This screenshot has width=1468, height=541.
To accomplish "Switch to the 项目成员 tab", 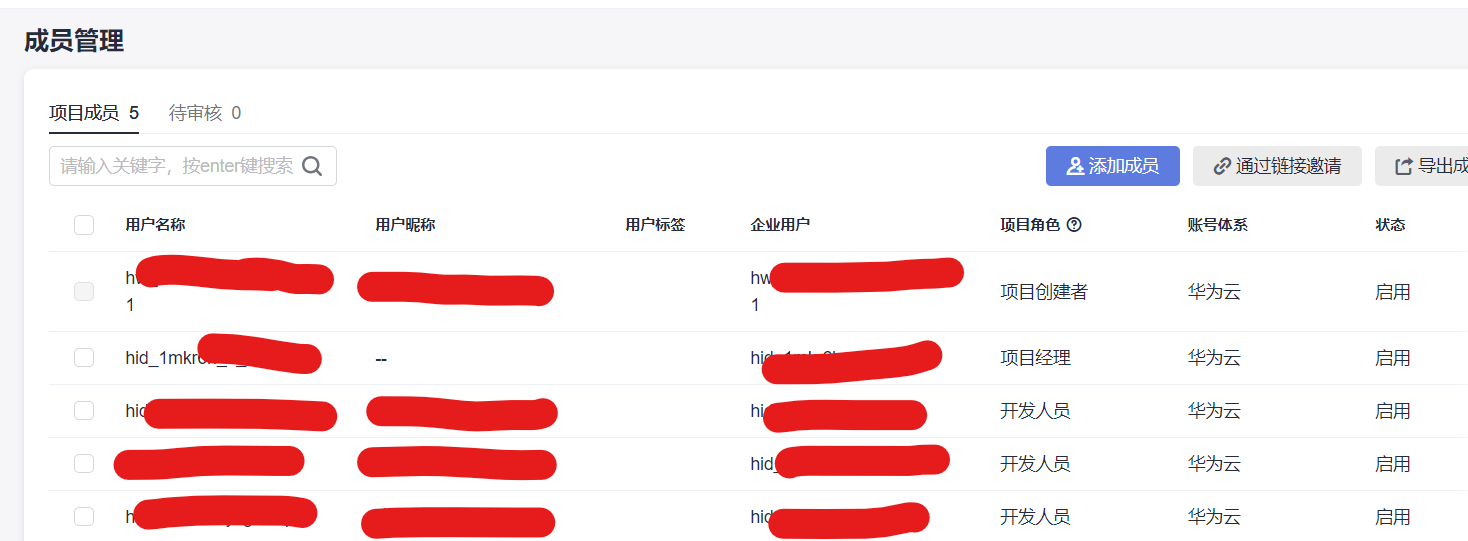I will coord(84,113).
